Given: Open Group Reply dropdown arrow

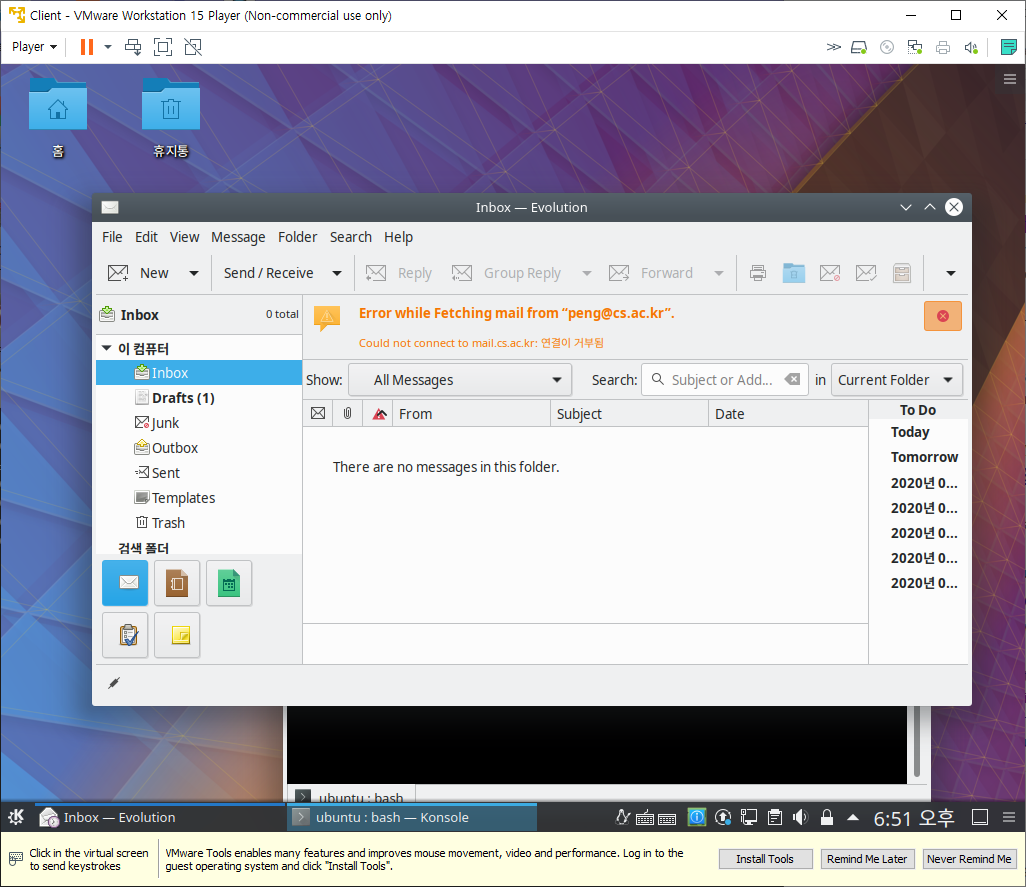Looking at the screenshot, I should coord(587,273).
